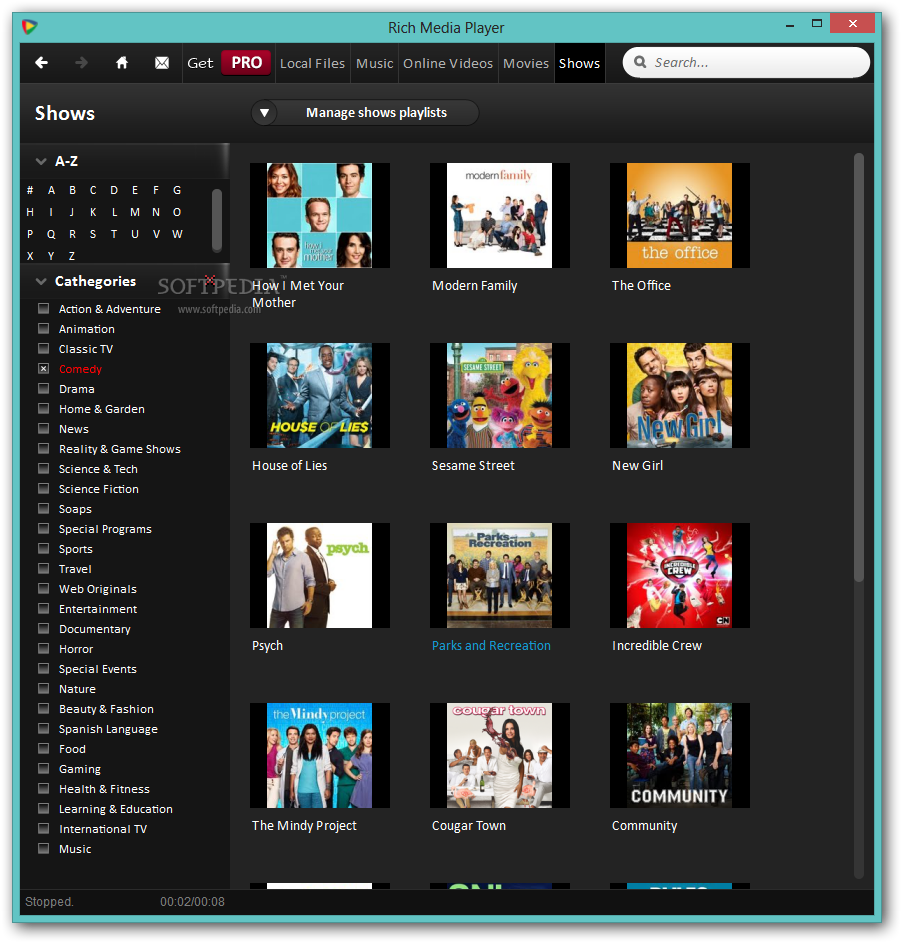
Task: Click the Parks and Recreation title link
Action: [x=491, y=645]
